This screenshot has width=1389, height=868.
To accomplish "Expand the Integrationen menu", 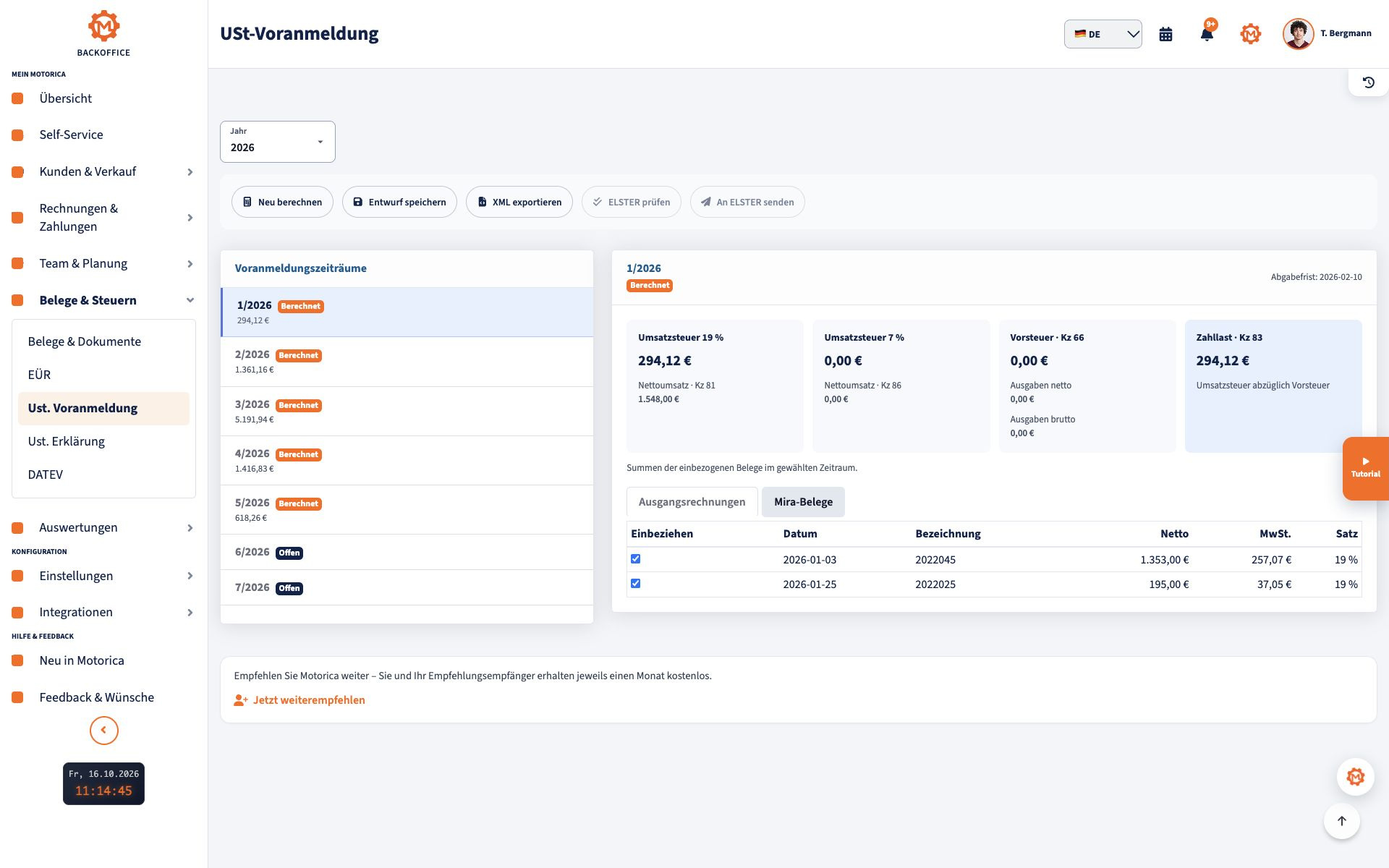I will tap(103, 612).
